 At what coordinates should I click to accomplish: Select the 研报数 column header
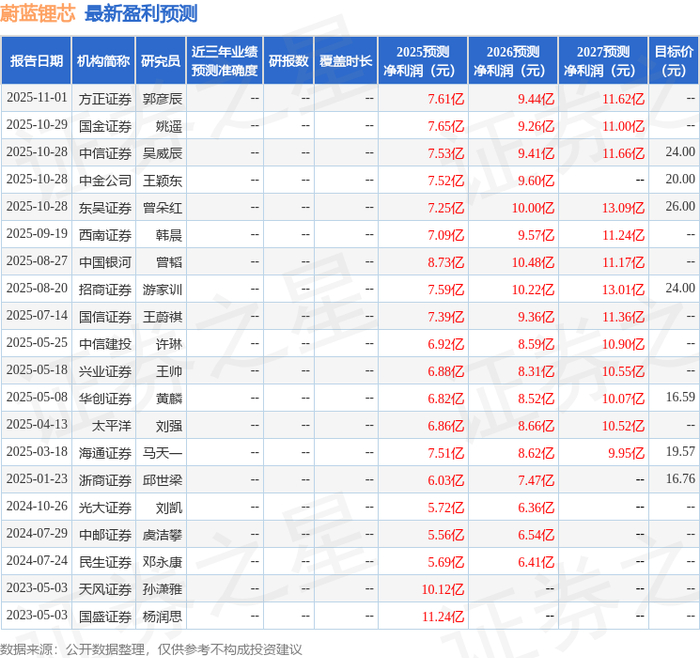(288, 61)
